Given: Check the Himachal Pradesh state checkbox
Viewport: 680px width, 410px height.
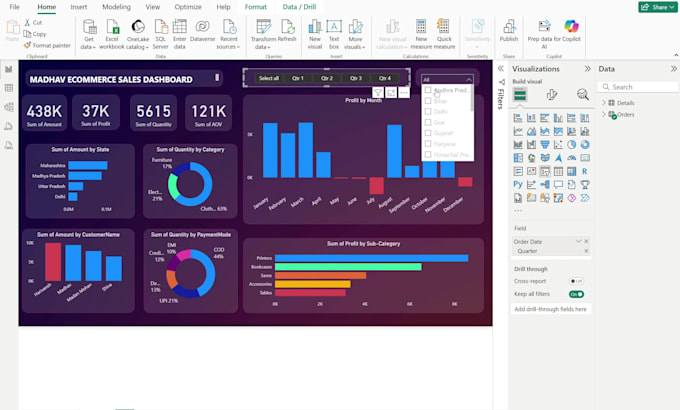Looking at the screenshot, I should tap(428, 154).
